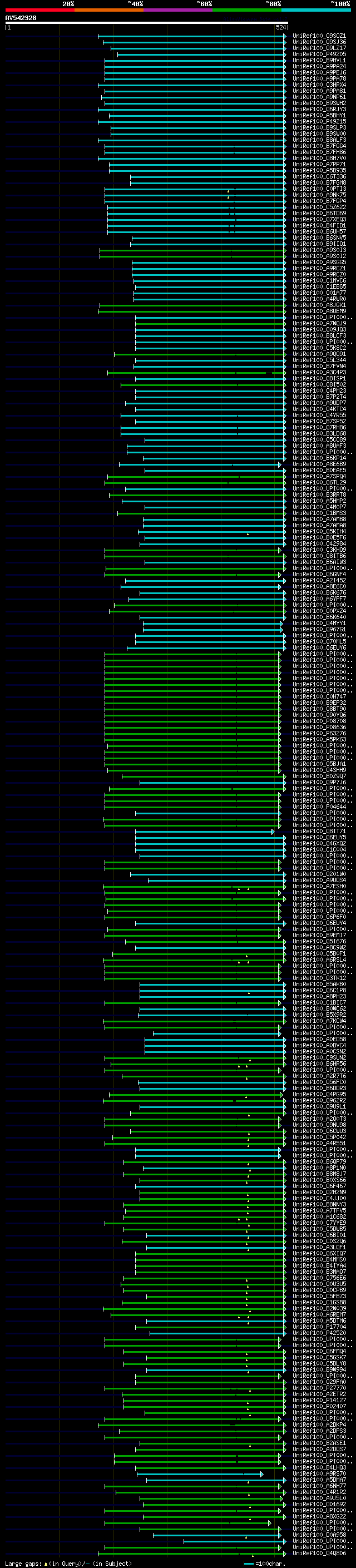Click the UniRef100_A7SPQ4 label

click(x=319, y=477)
